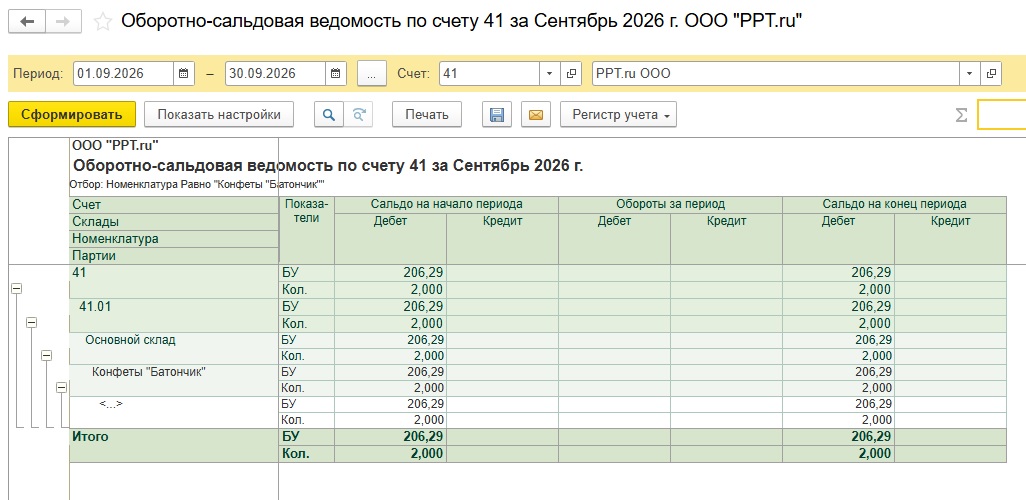Go forward with the right arrow button
Viewport: 1026px width, 500px height.
[63, 22]
